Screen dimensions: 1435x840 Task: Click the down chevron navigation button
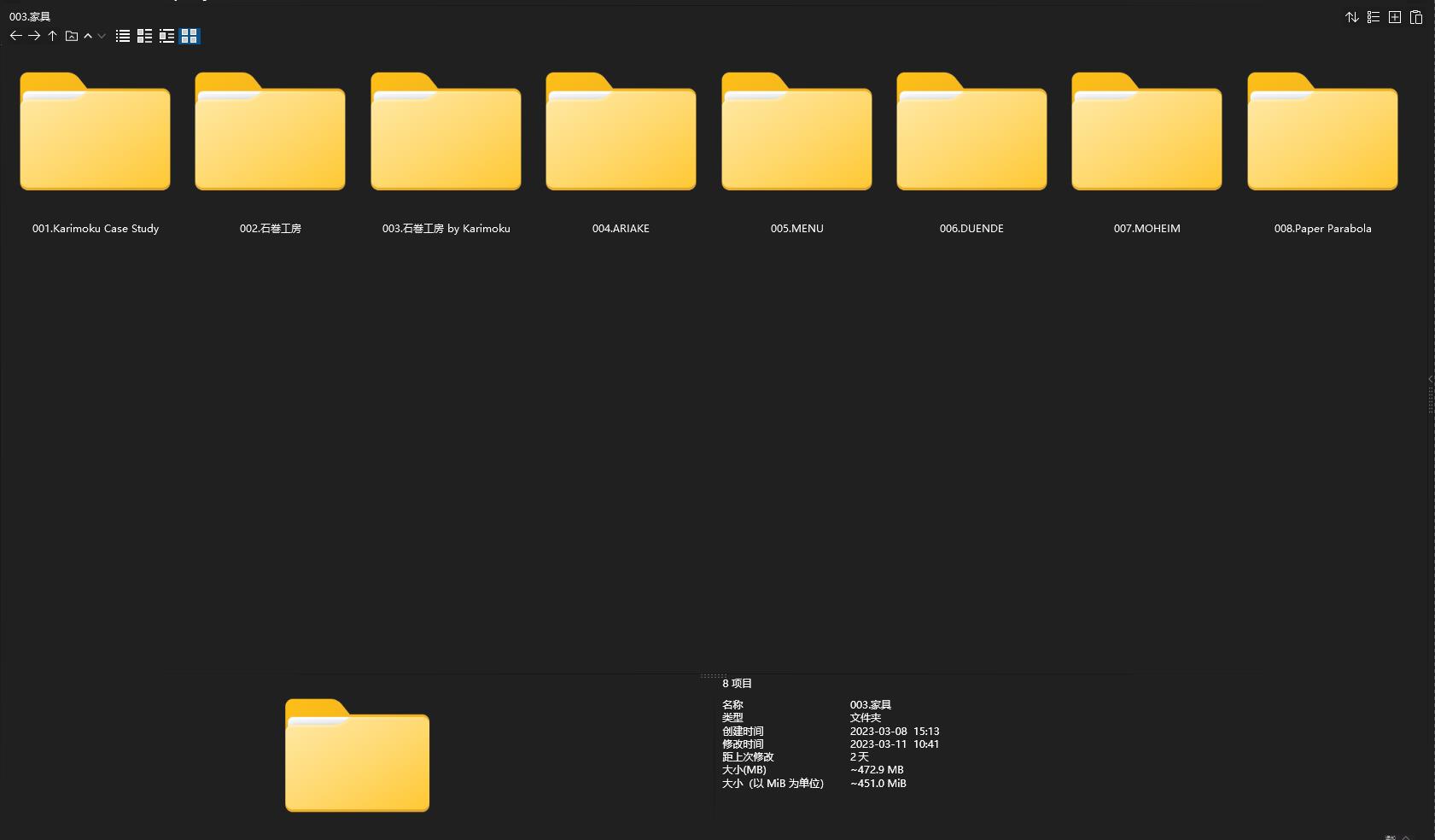tap(102, 36)
